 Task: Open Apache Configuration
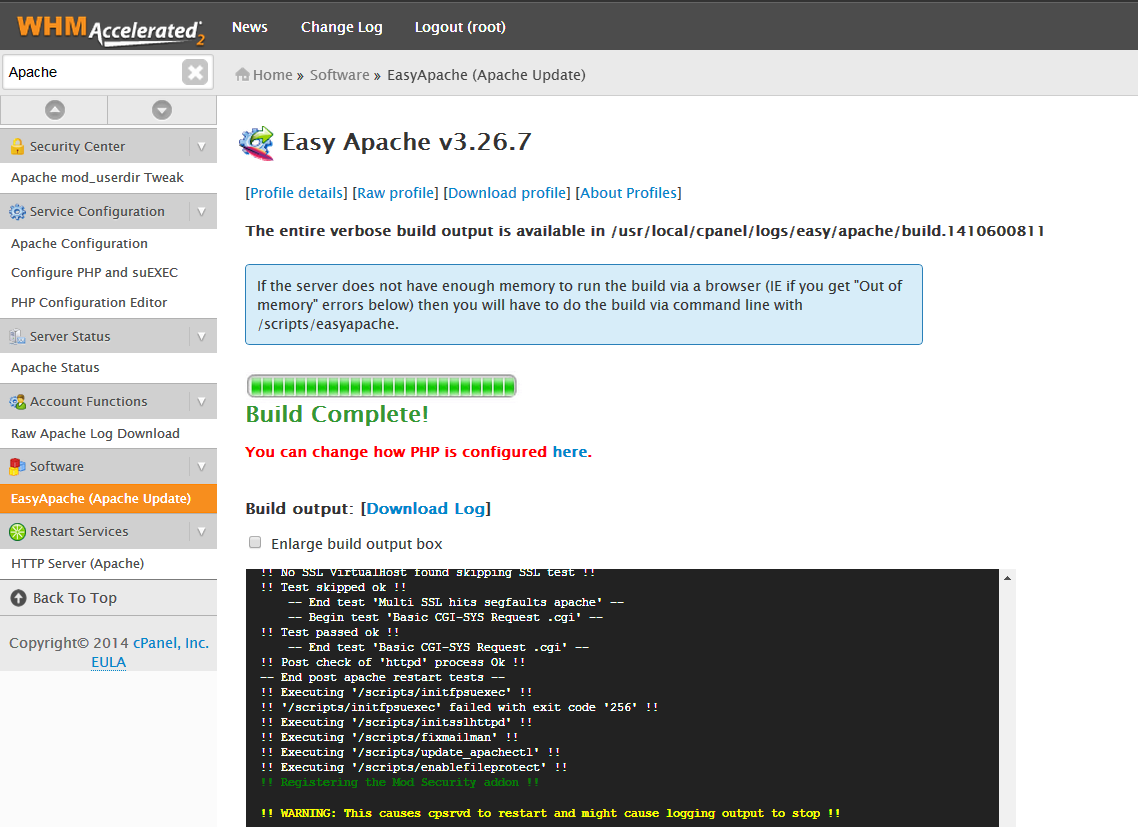point(79,243)
